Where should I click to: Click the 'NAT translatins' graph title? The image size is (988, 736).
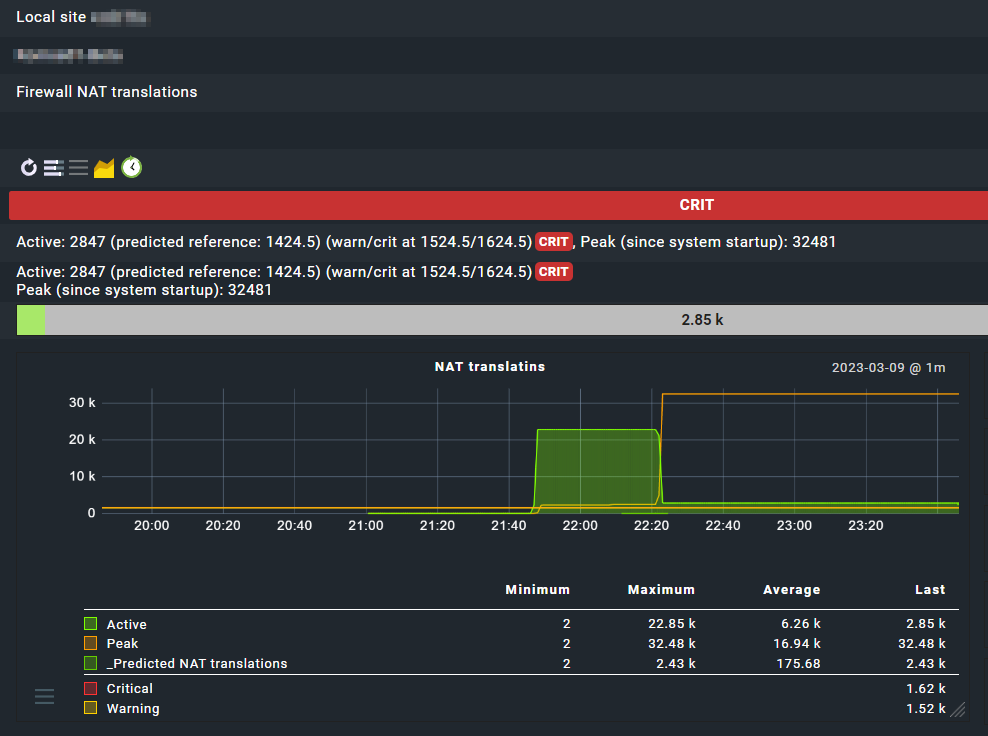(490, 367)
